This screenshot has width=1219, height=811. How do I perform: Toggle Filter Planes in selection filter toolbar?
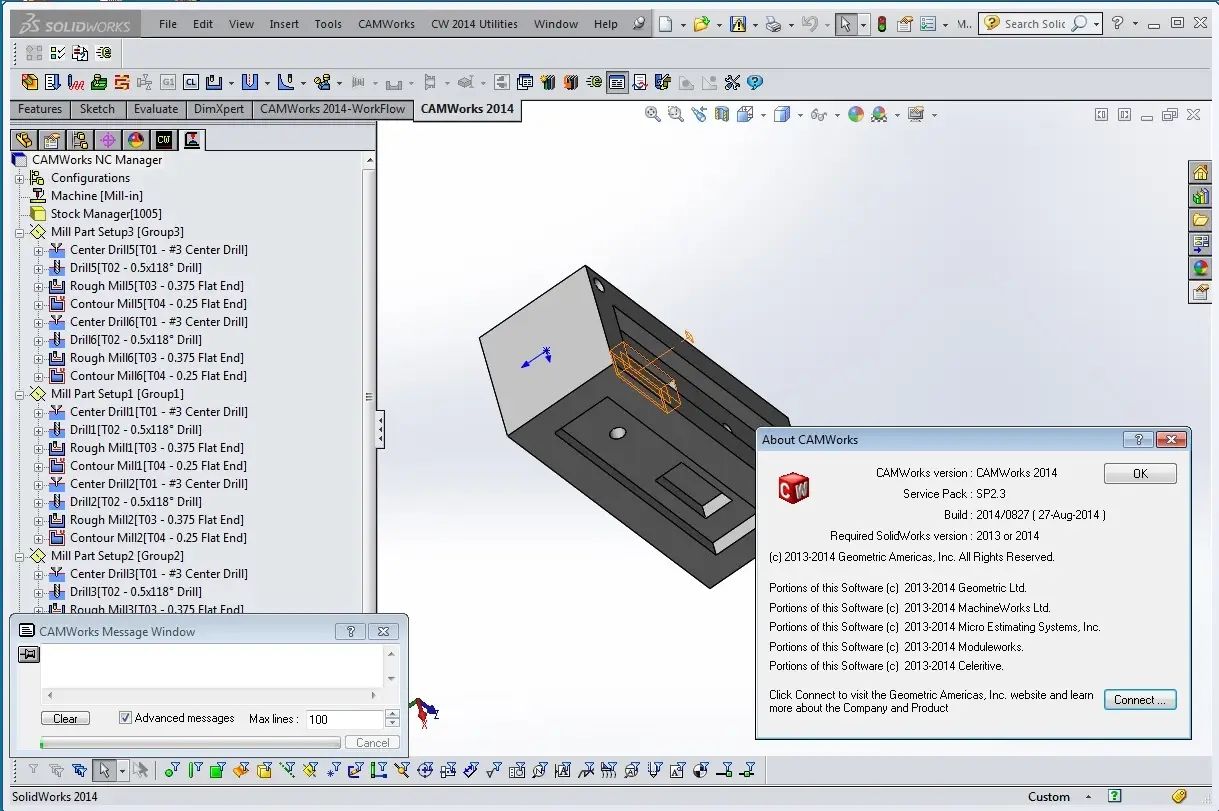(x=310, y=770)
